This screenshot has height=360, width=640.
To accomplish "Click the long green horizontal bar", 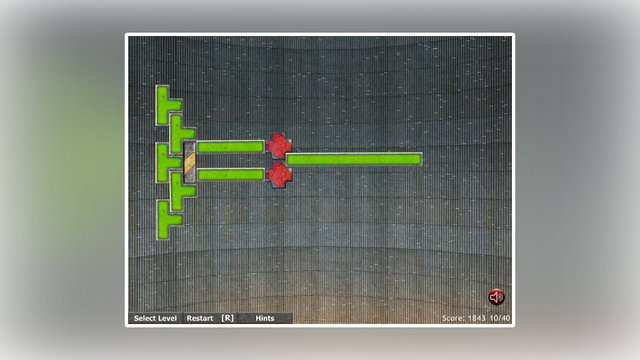I will 353,159.
